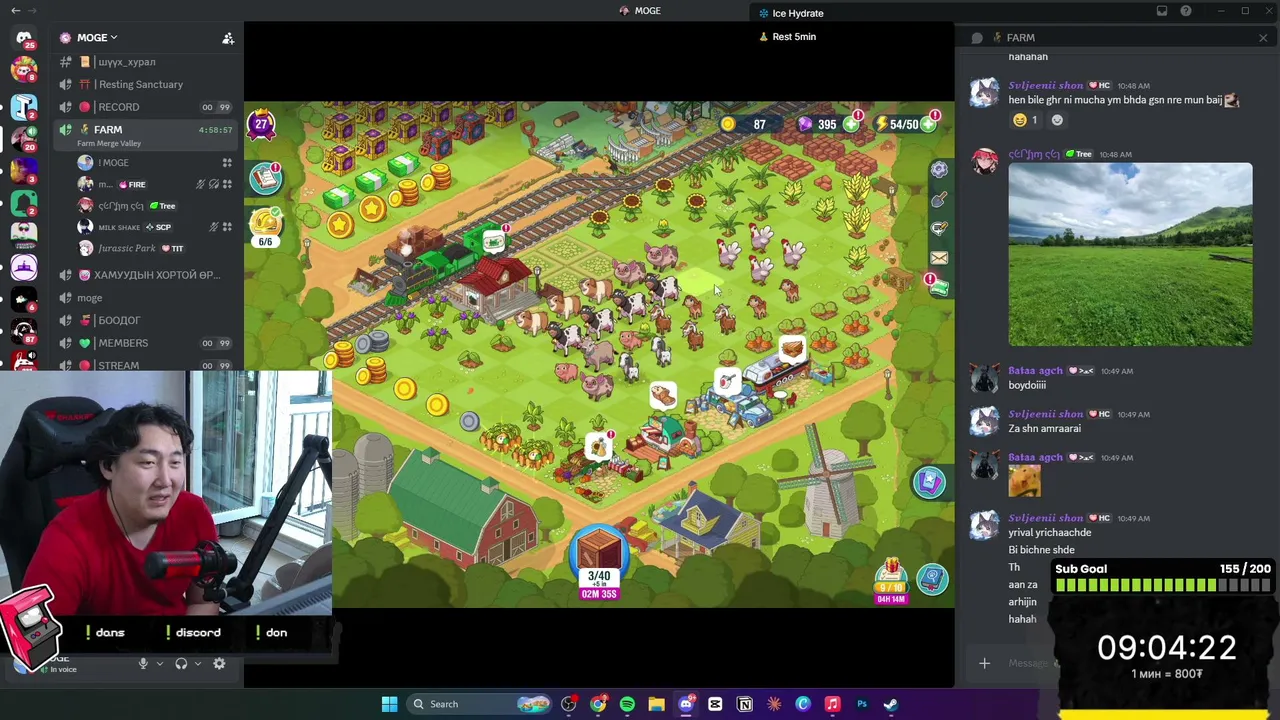Open Apple Music from the taskbar
This screenshot has width=1280, height=720.
[832, 704]
